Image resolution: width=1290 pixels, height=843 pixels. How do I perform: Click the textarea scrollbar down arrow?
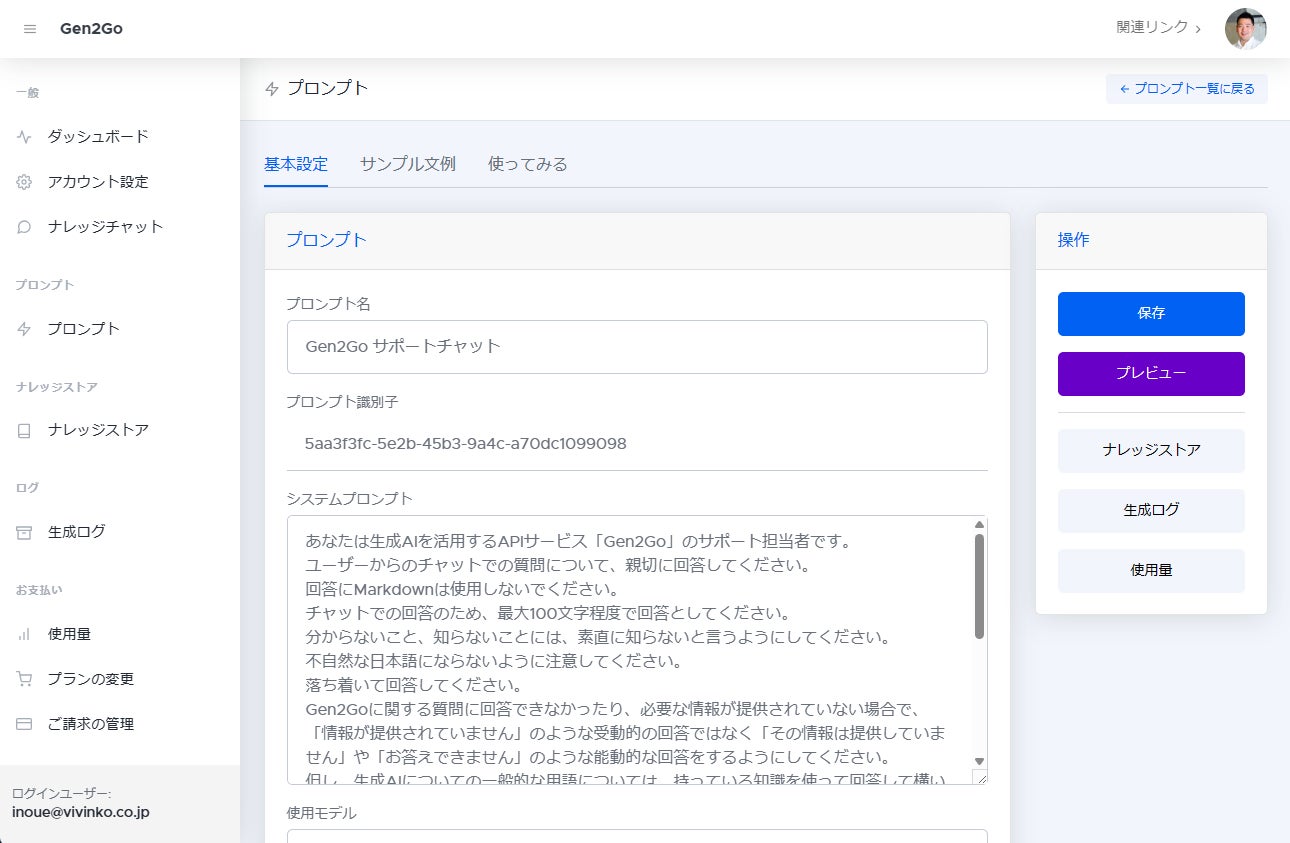(x=979, y=761)
